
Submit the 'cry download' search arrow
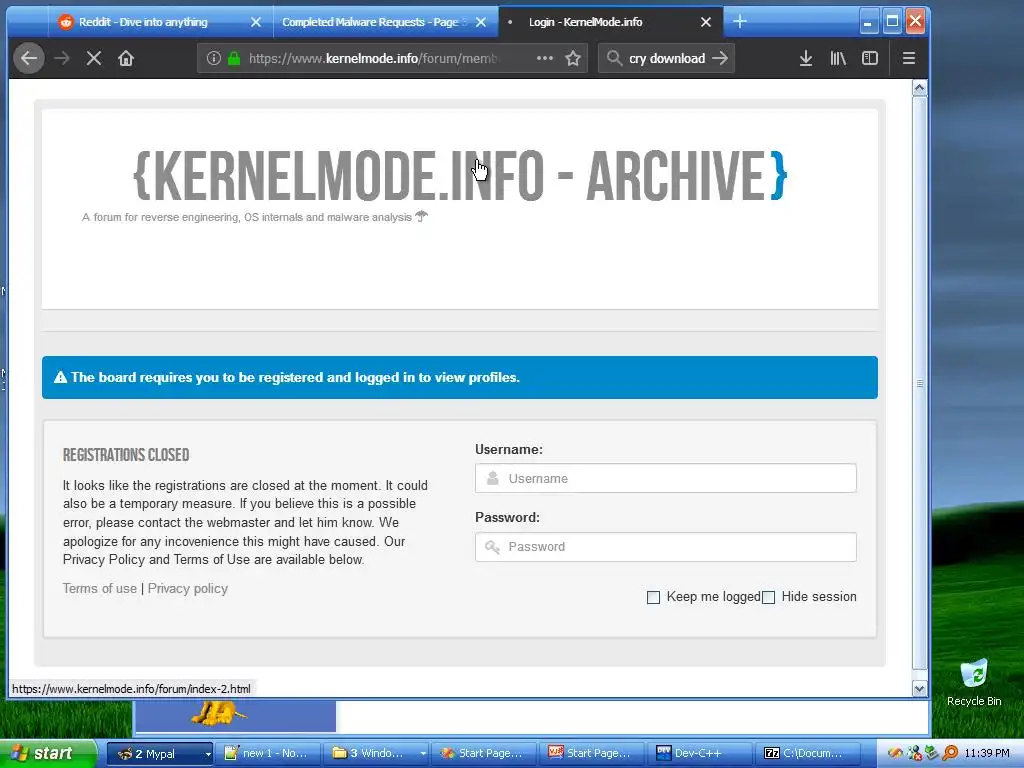pos(720,58)
